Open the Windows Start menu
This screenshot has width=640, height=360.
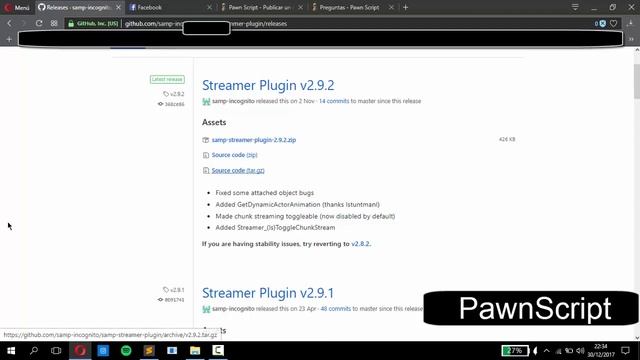[x=11, y=351]
